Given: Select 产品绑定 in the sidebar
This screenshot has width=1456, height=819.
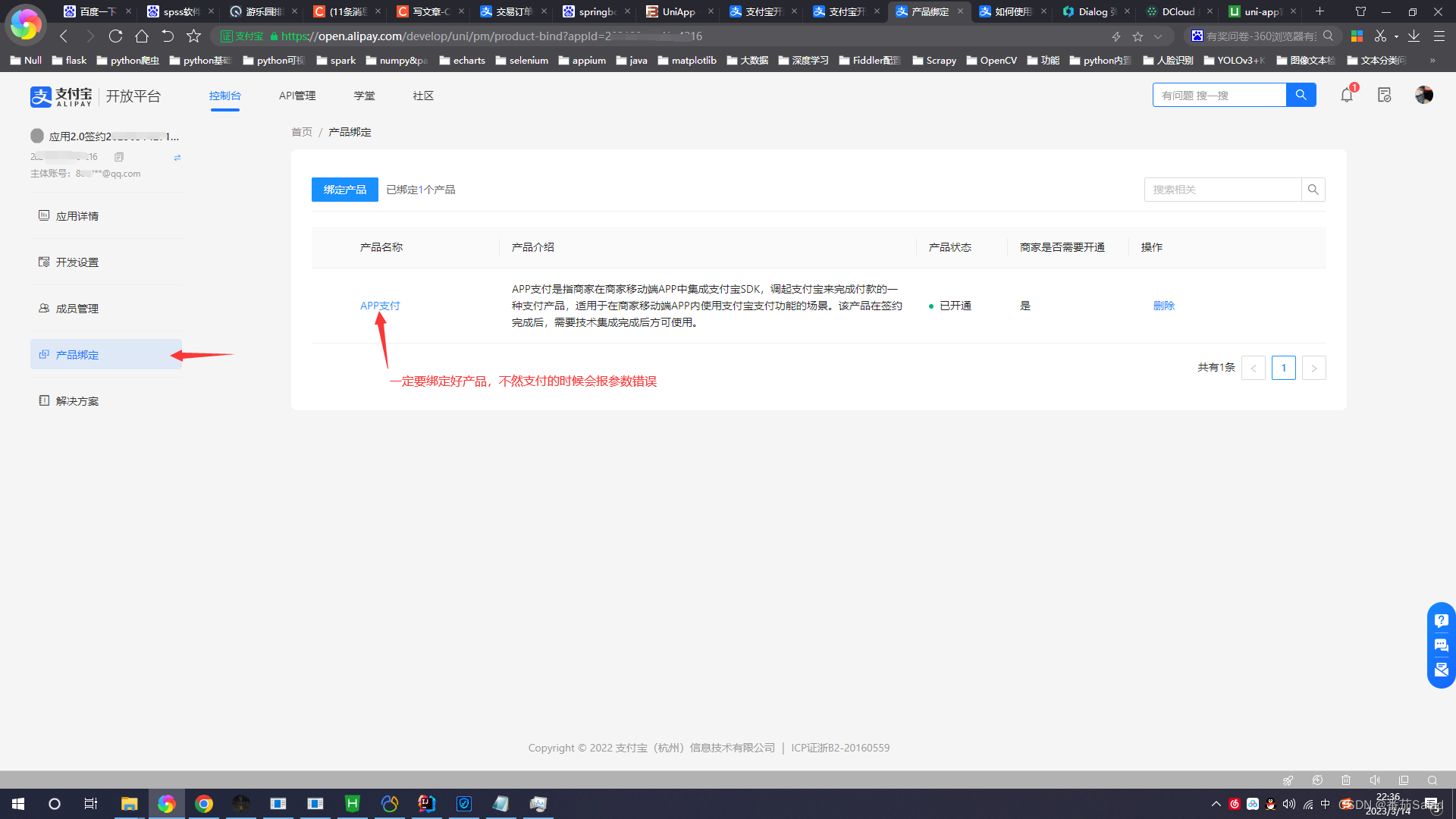Looking at the screenshot, I should (106, 354).
